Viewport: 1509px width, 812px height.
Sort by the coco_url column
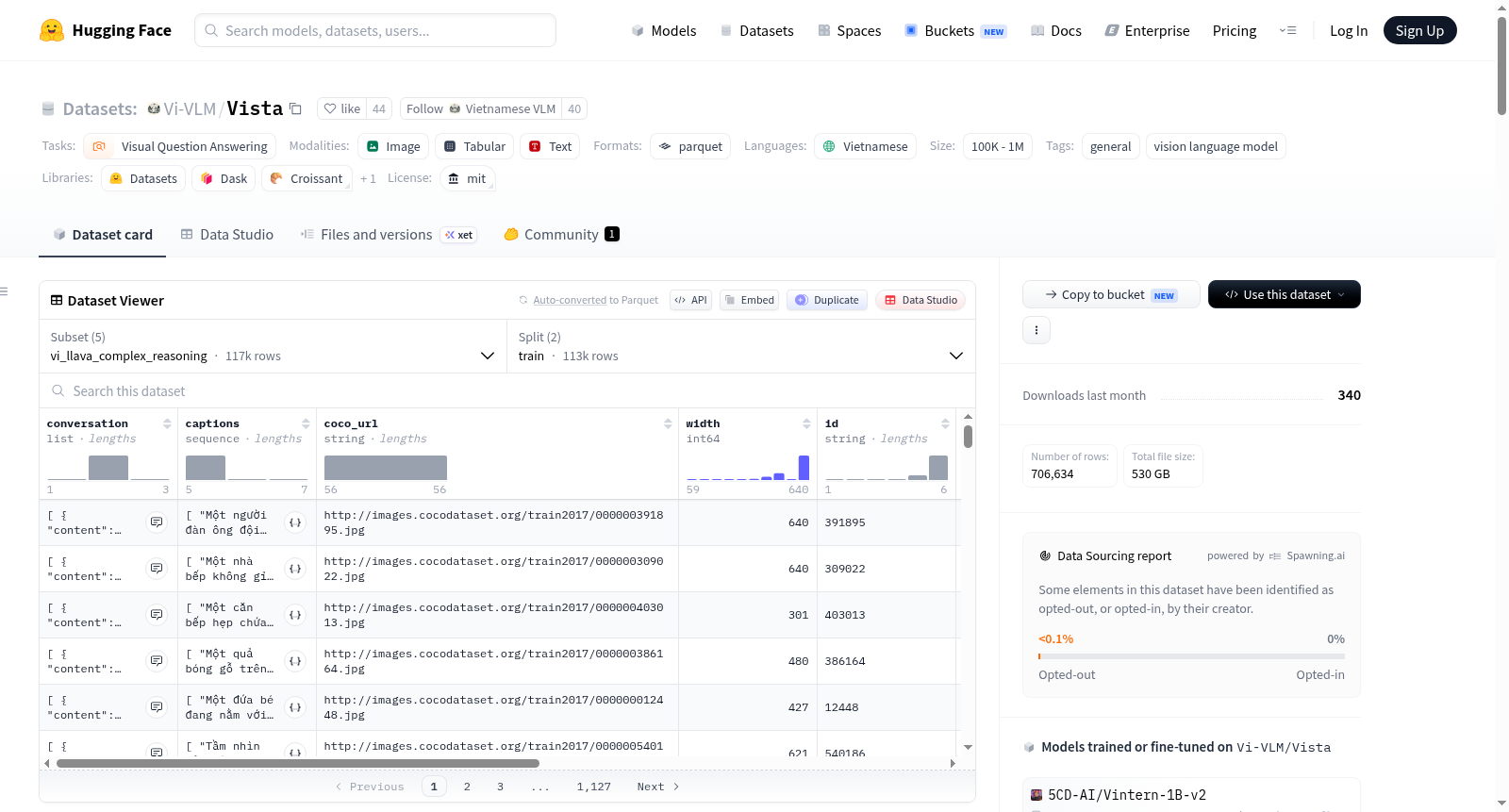[x=668, y=423]
